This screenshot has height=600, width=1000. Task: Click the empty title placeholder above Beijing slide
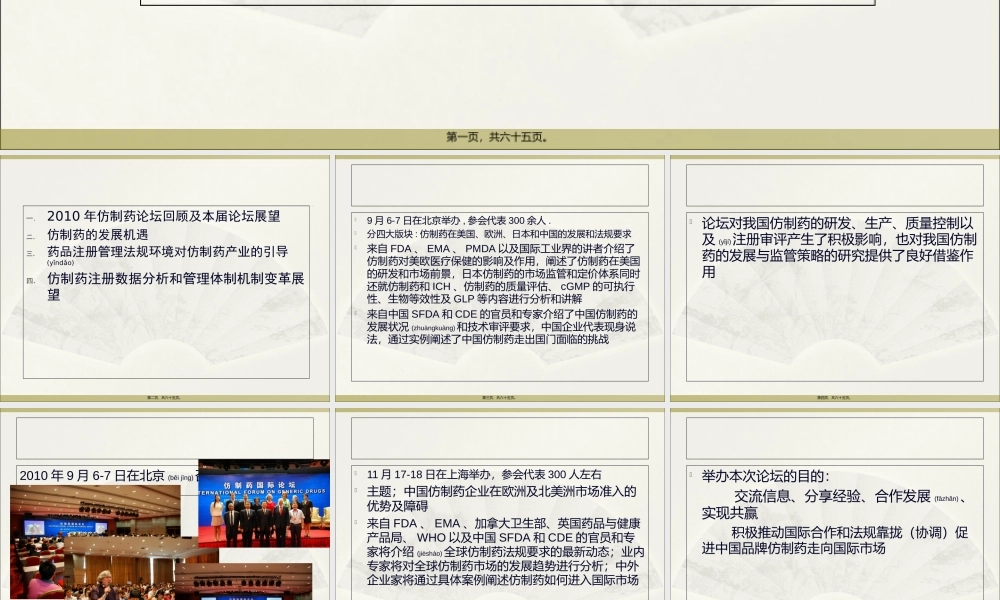point(163,437)
